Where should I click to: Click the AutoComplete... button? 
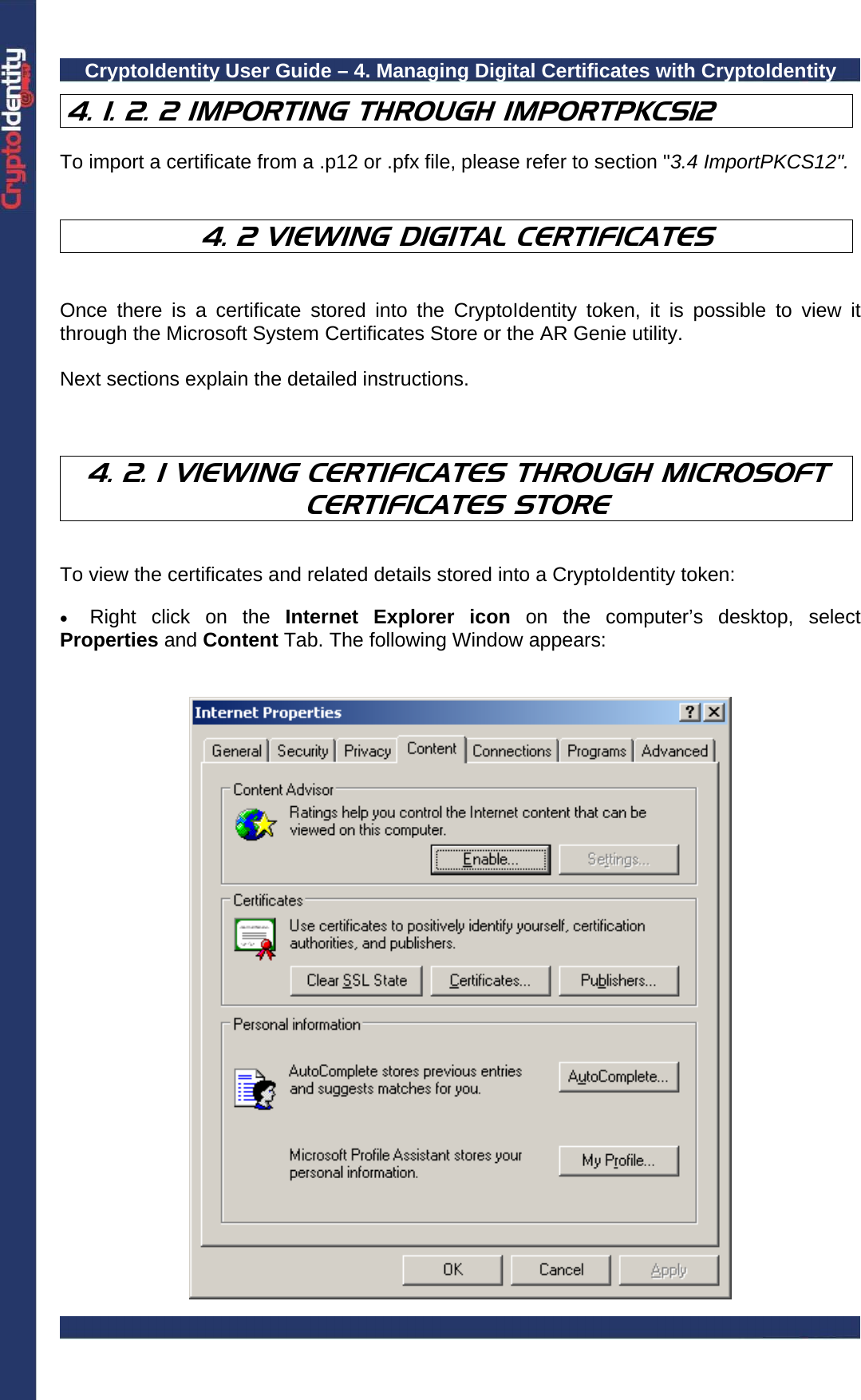click(618, 1077)
